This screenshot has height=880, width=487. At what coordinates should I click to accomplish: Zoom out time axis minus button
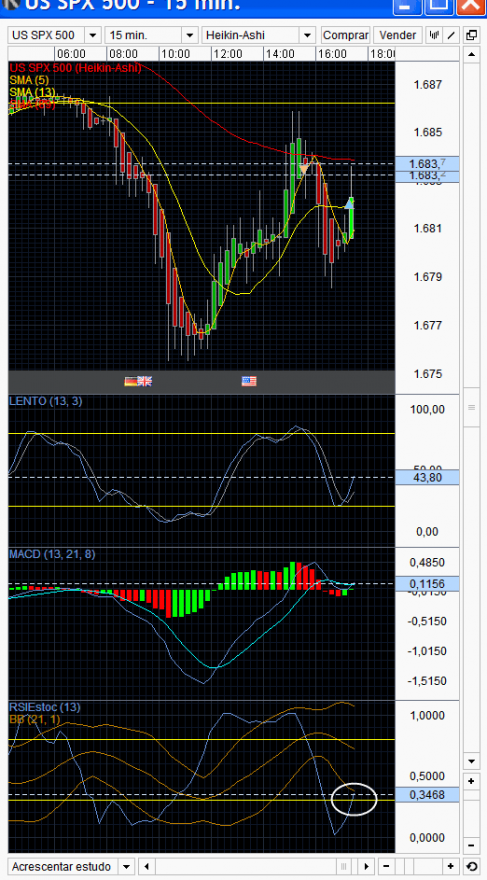click(x=386, y=866)
